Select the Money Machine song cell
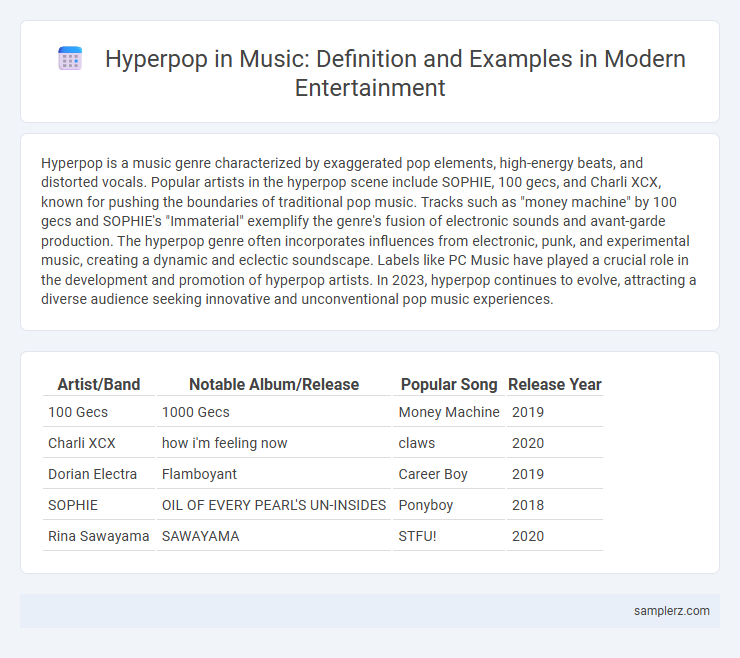This screenshot has height=658, width=740. (449, 412)
